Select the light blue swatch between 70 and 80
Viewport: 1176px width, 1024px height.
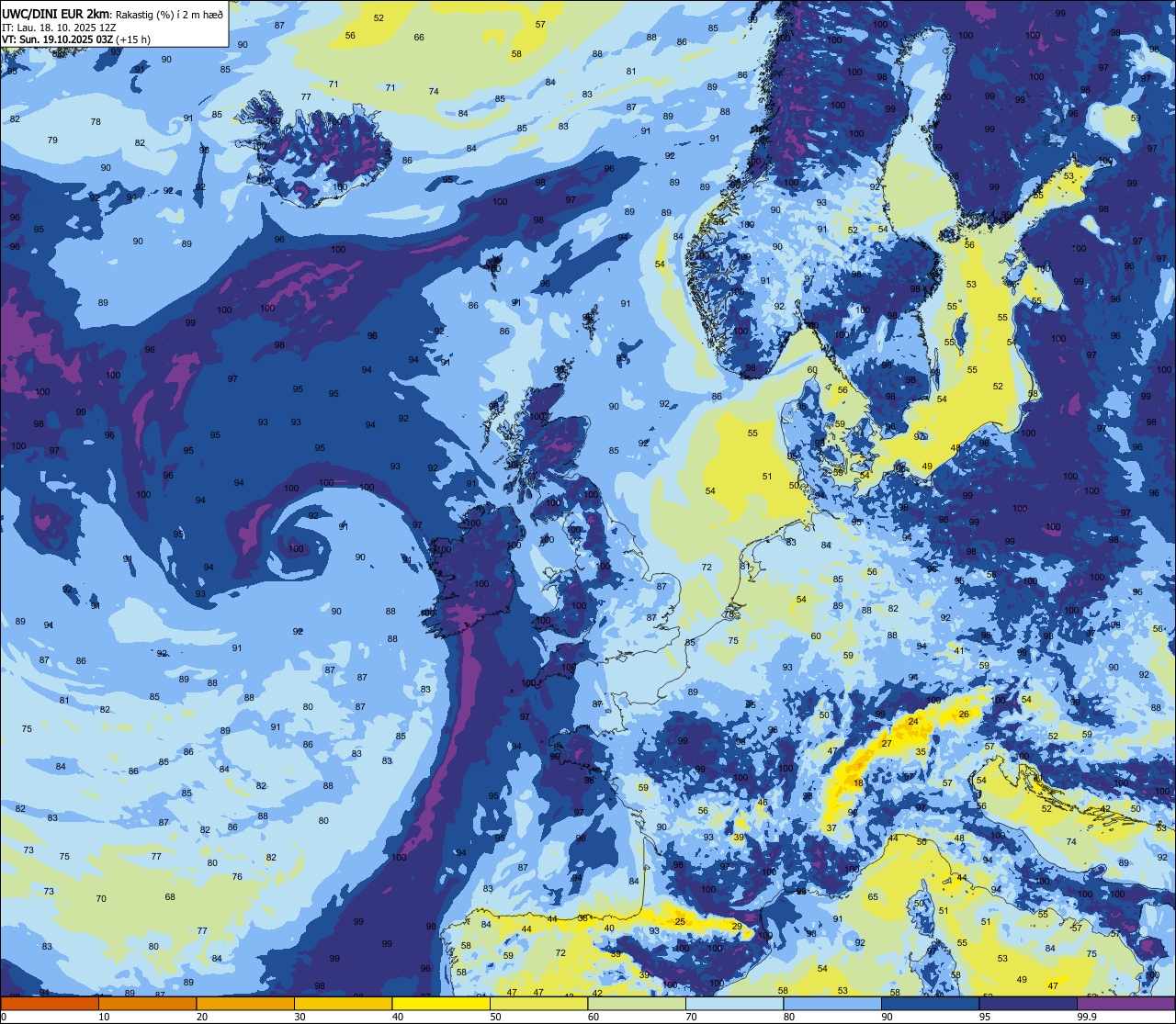(x=734, y=1003)
